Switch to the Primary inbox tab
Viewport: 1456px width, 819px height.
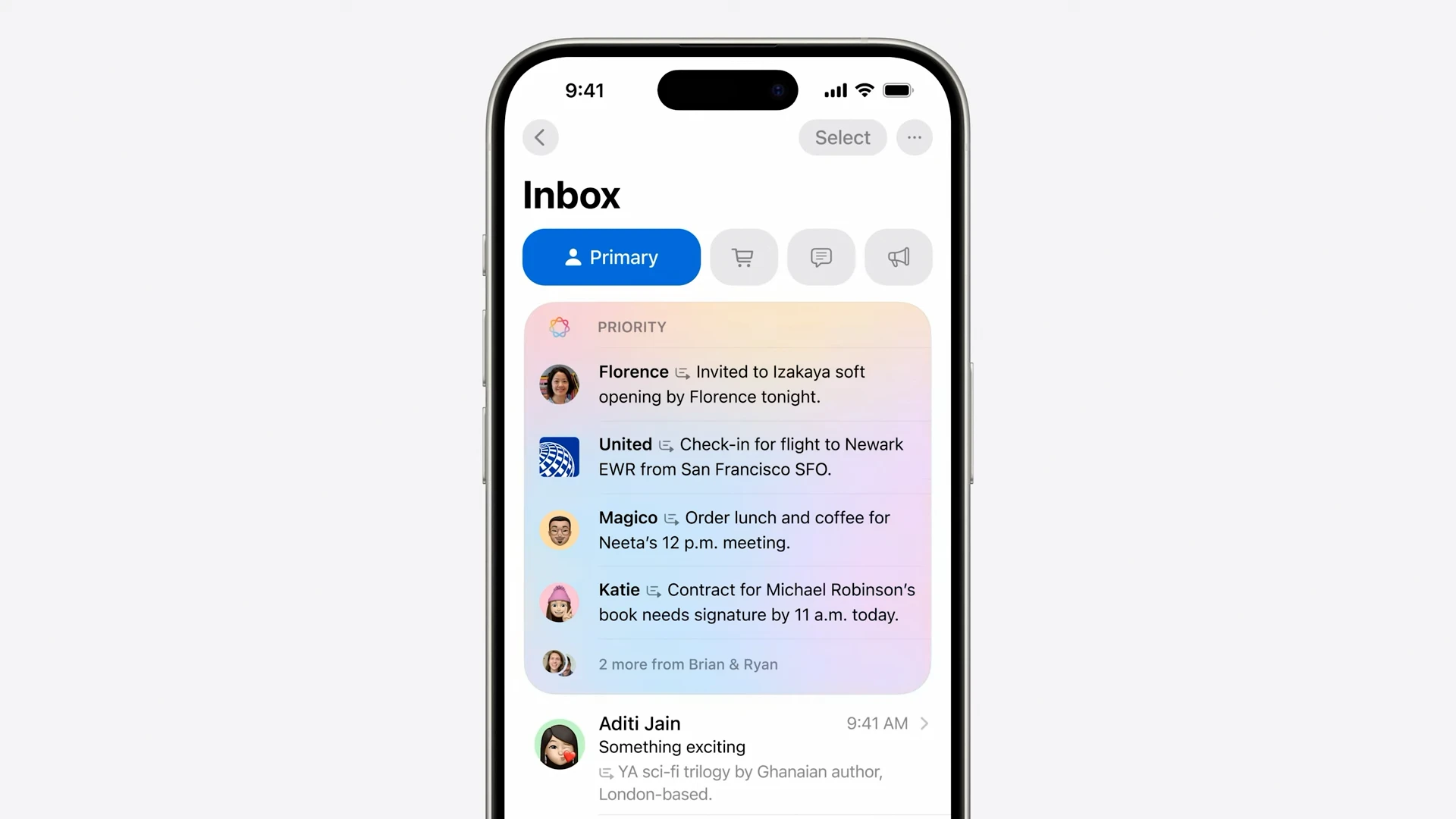pos(611,257)
